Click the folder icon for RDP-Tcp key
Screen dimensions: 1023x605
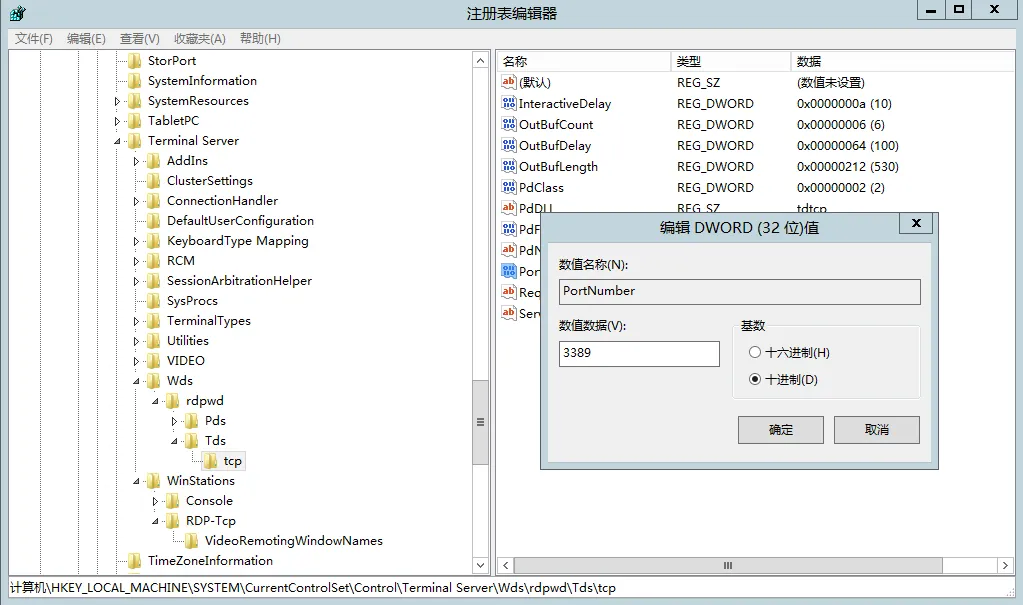tap(171, 521)
